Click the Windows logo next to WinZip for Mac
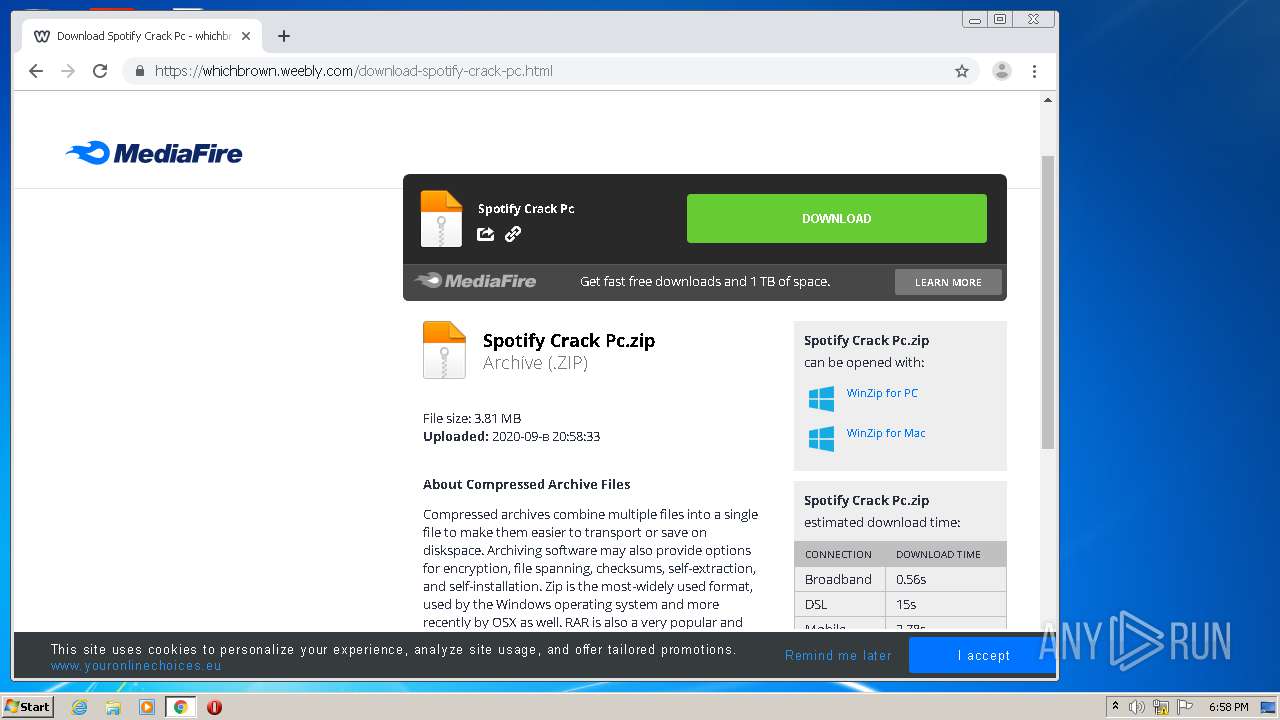The height and width of the screenshot is (720, 1280). coord(821,438)
